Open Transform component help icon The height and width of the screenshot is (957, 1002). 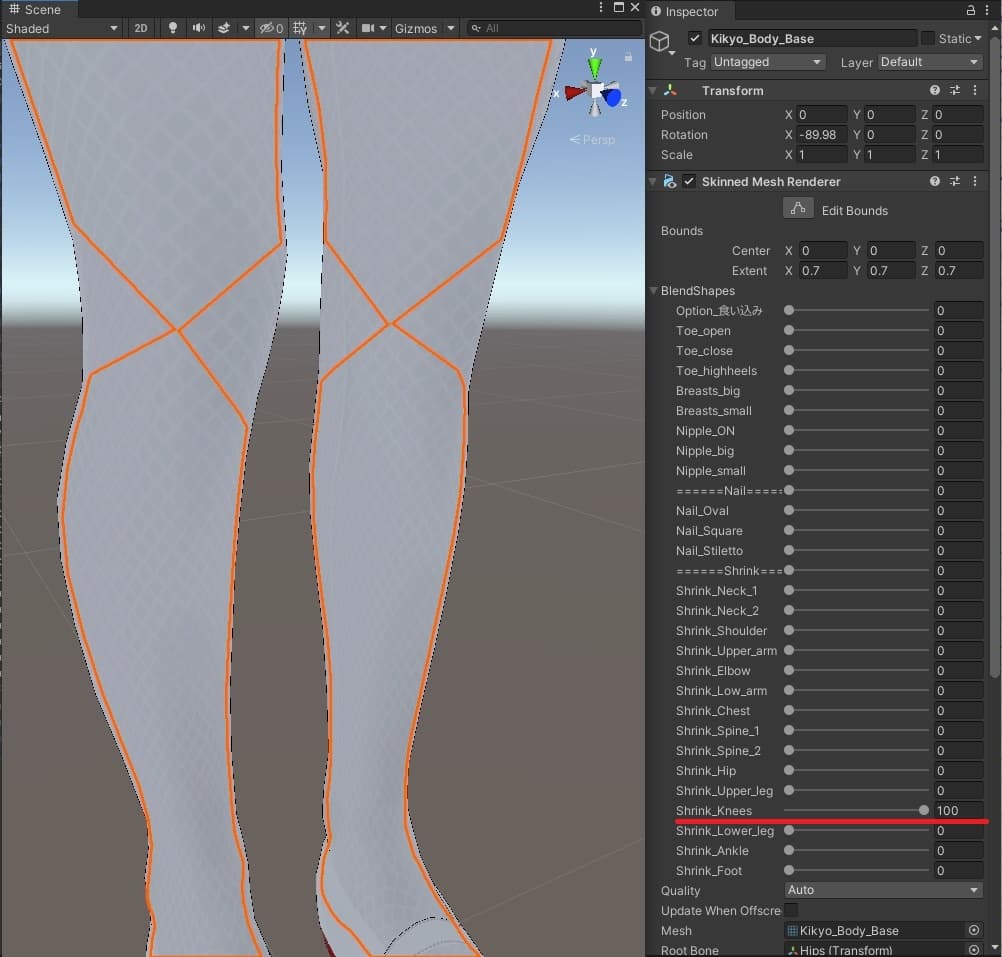(x=935, y=91)
